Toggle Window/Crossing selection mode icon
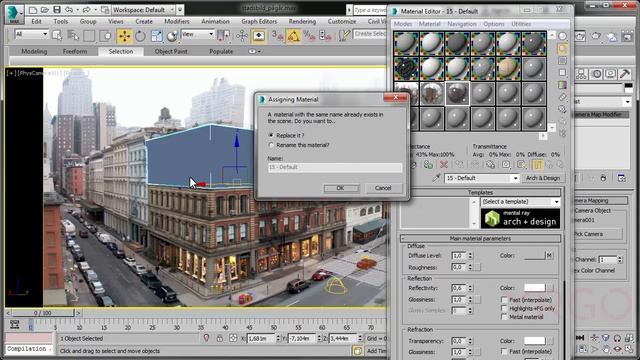 (x=105, y=36)
